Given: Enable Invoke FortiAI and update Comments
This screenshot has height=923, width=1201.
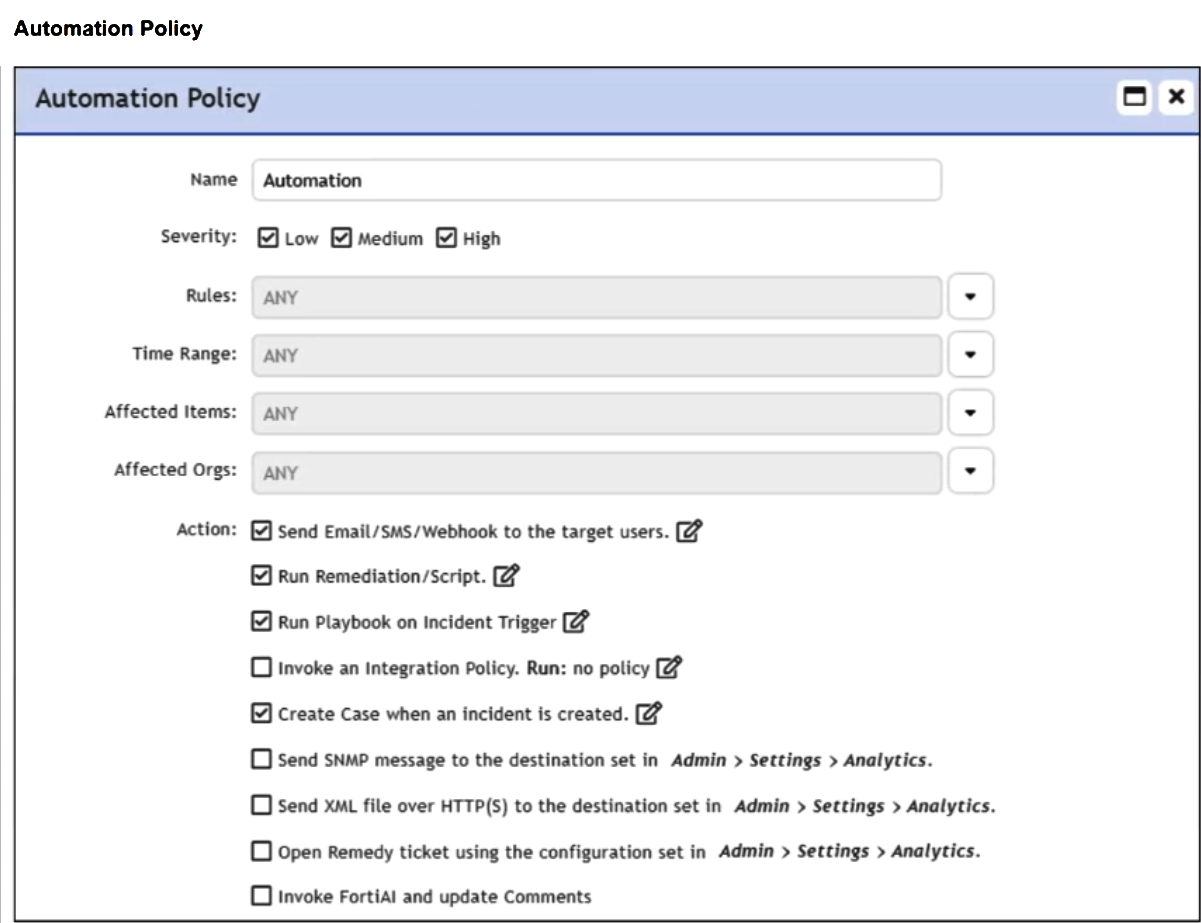Looking at the screenshot, I should [261, 896].
